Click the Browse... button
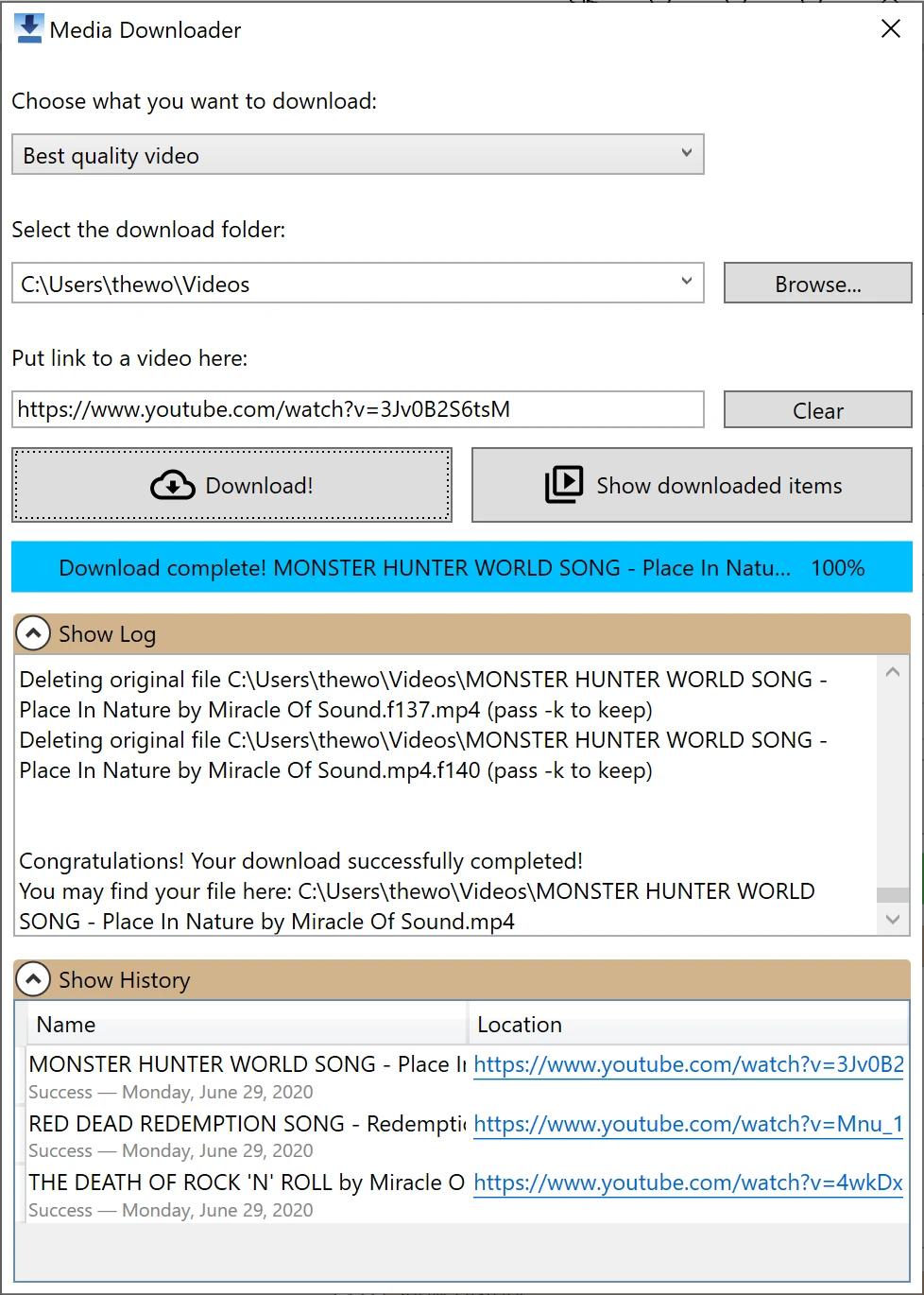The width and height of the screenshot is (924, 1295). click(x=817, y=284)
